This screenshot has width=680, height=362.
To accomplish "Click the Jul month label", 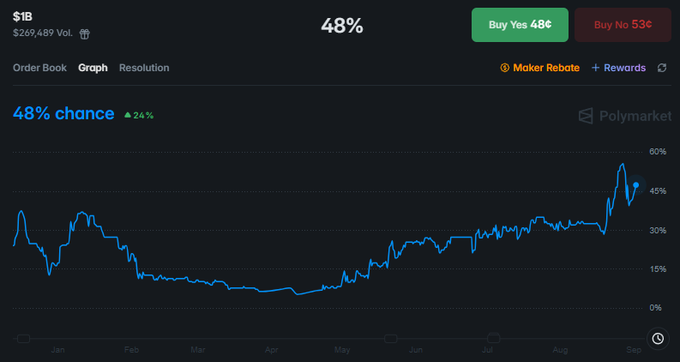I will click(x=487, y=350).
